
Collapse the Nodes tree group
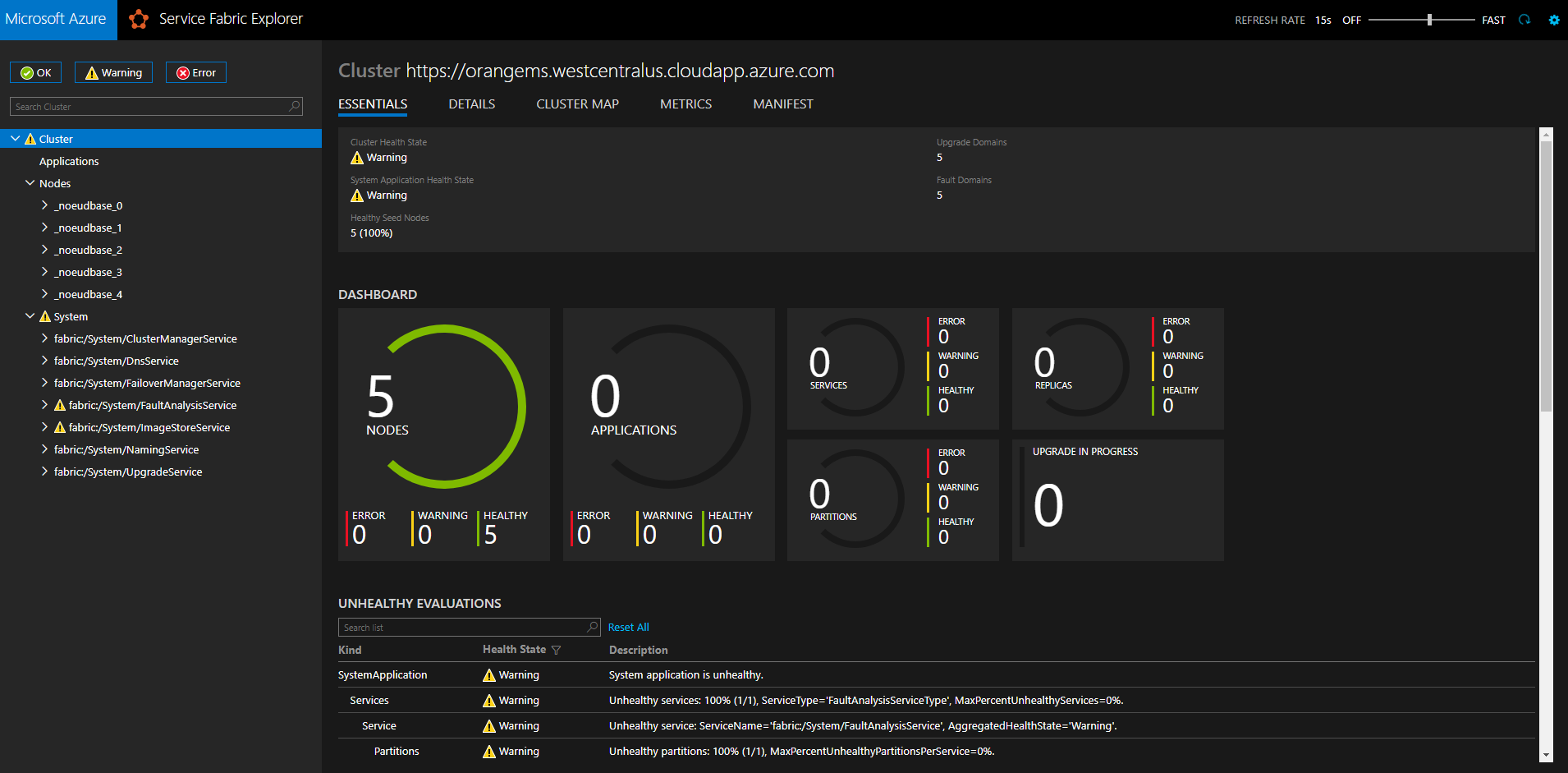pyautogui.click(x=30, y=183)
